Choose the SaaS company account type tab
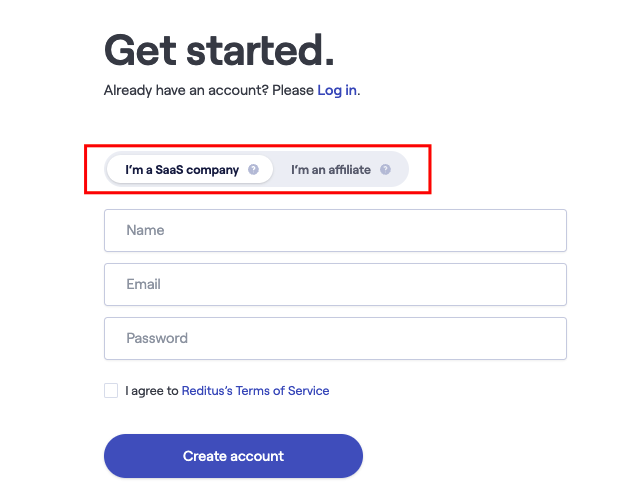Screen dimensions: 633x498 190,169
